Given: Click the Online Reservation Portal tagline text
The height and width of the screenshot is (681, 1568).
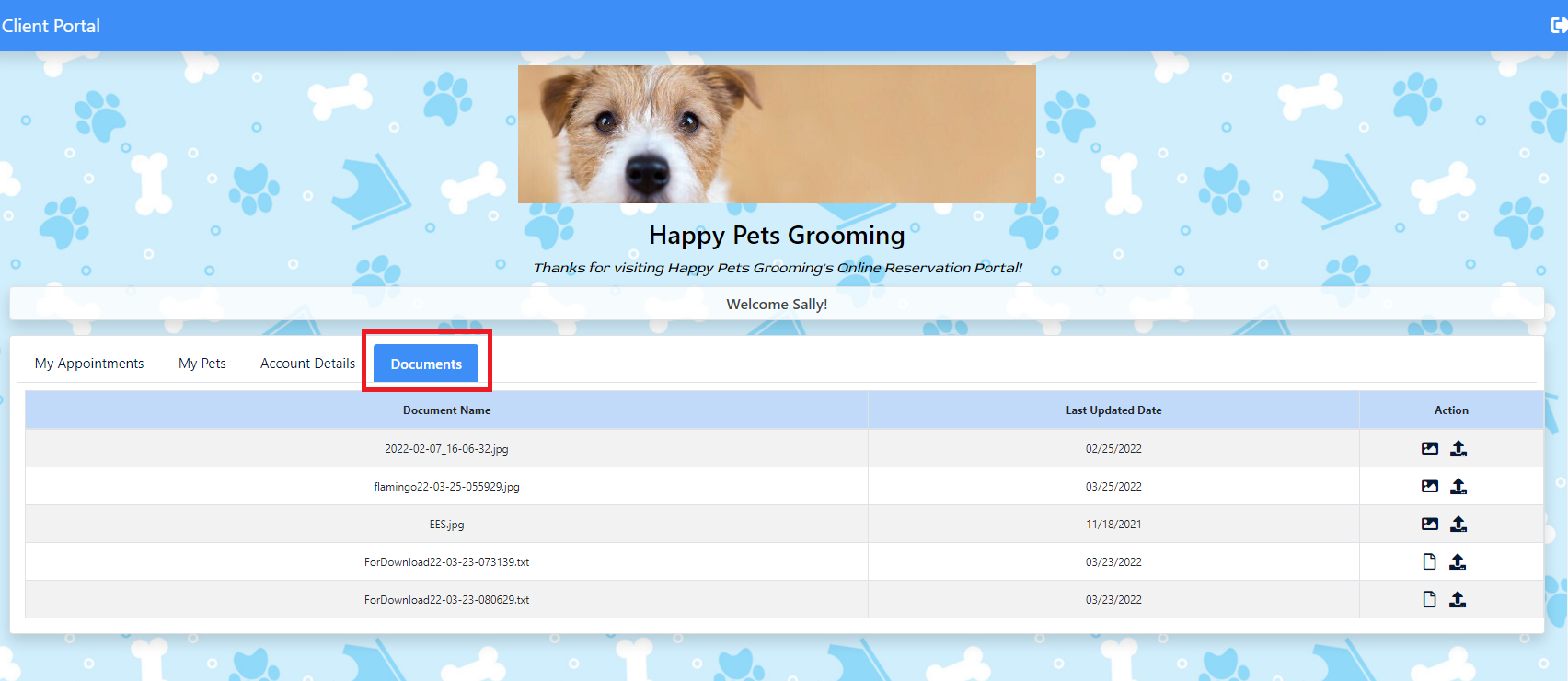Looking at the screenshot, I should (778, 268).
